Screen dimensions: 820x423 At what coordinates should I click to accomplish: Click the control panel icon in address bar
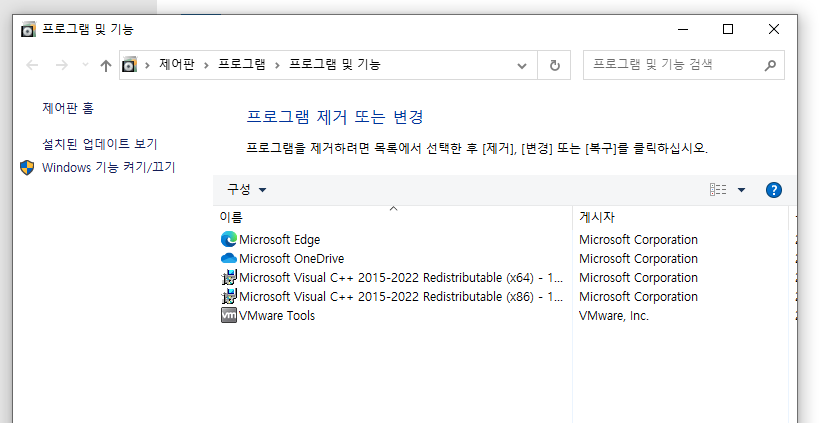[x=129, y=65]
